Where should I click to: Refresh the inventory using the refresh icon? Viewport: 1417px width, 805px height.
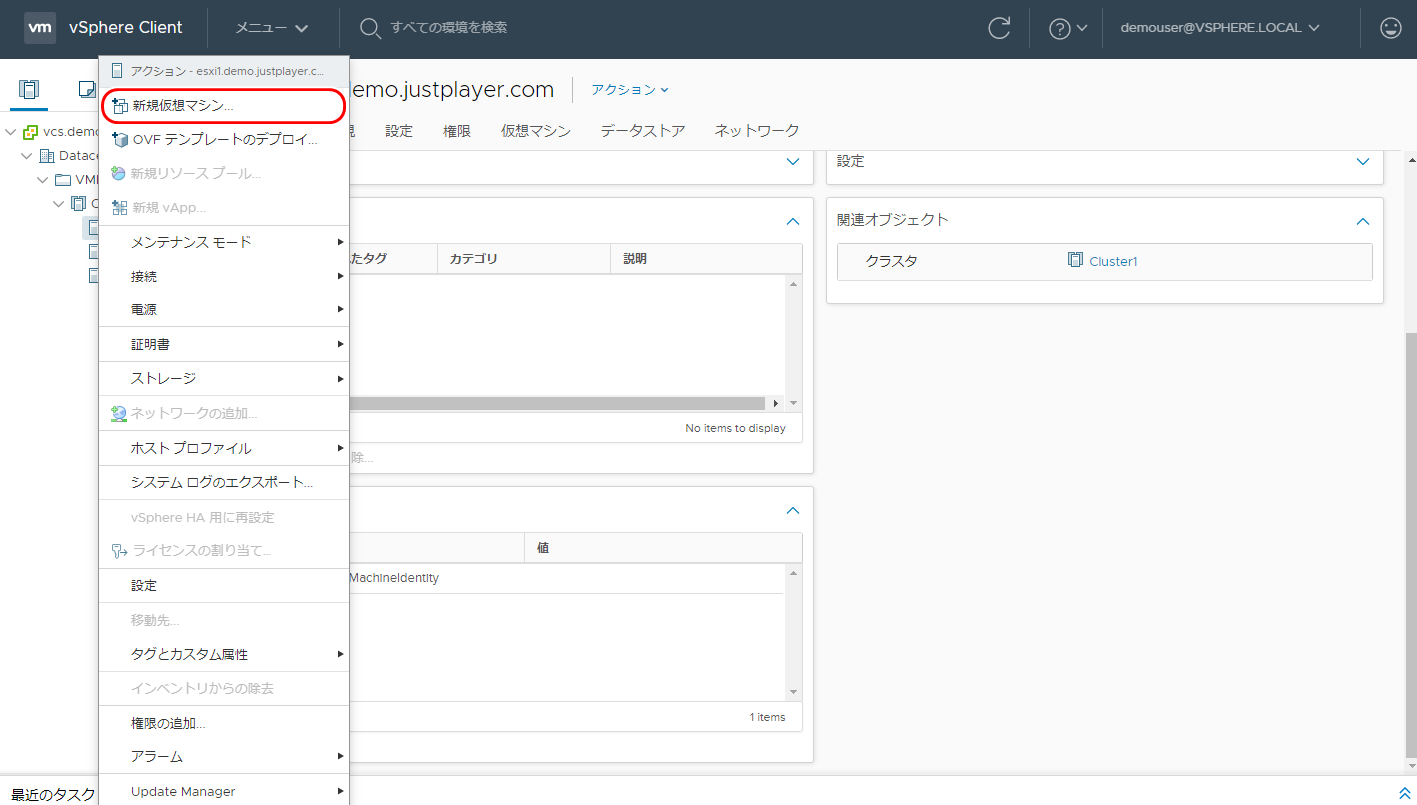pos(999,27)
